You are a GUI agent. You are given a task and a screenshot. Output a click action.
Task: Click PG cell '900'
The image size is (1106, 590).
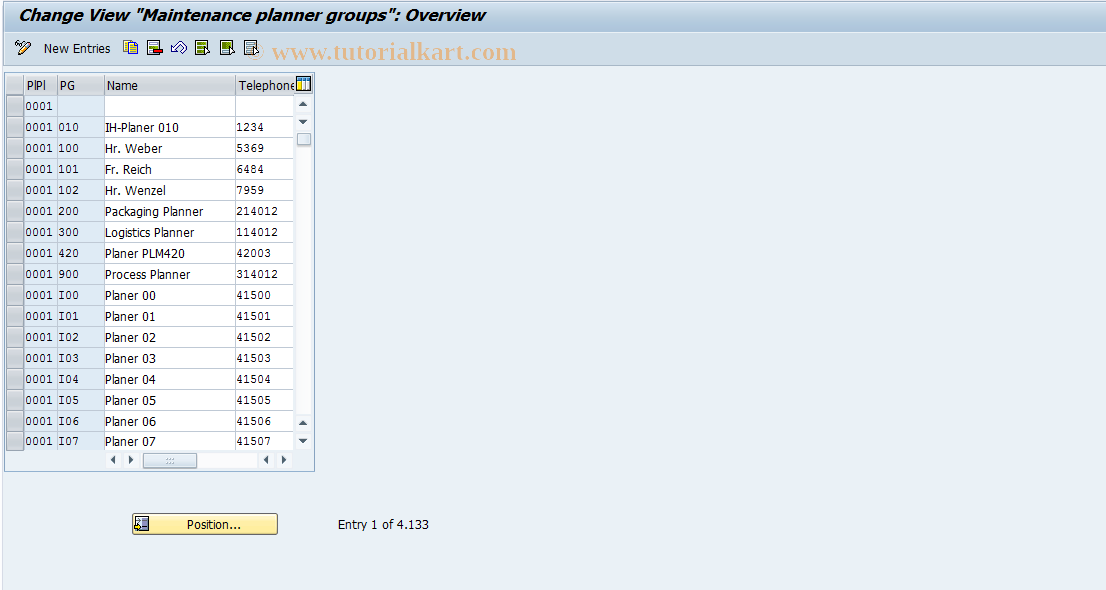pos(80,274)
